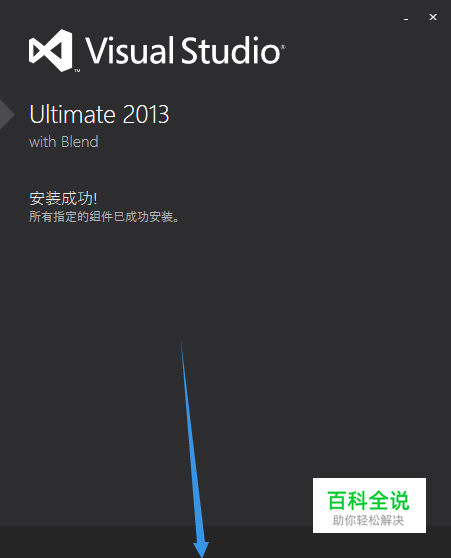Click the registered trademark symbol after Studio
The width and height of the screenshot is (451, 558).
tap(283, 46)
